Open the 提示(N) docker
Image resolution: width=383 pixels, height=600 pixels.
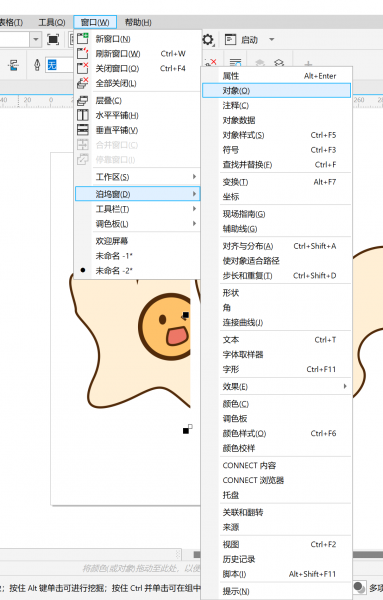(x=276, y=591)
